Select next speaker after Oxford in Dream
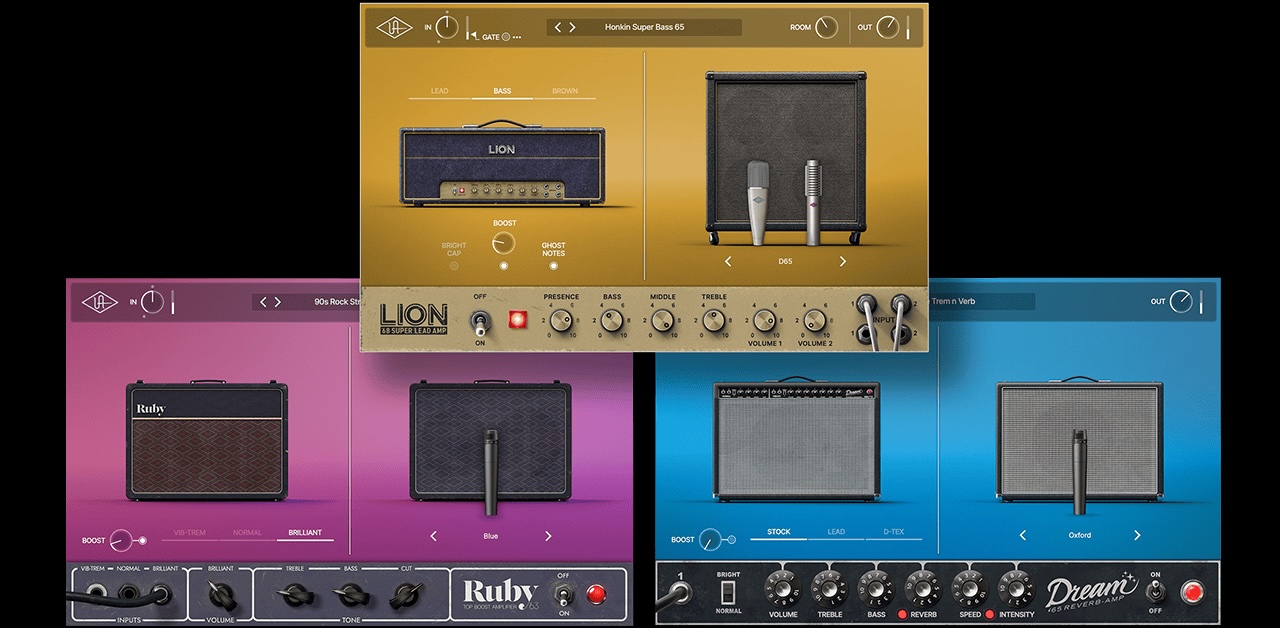1280x628 pixels. point(1137,535)
